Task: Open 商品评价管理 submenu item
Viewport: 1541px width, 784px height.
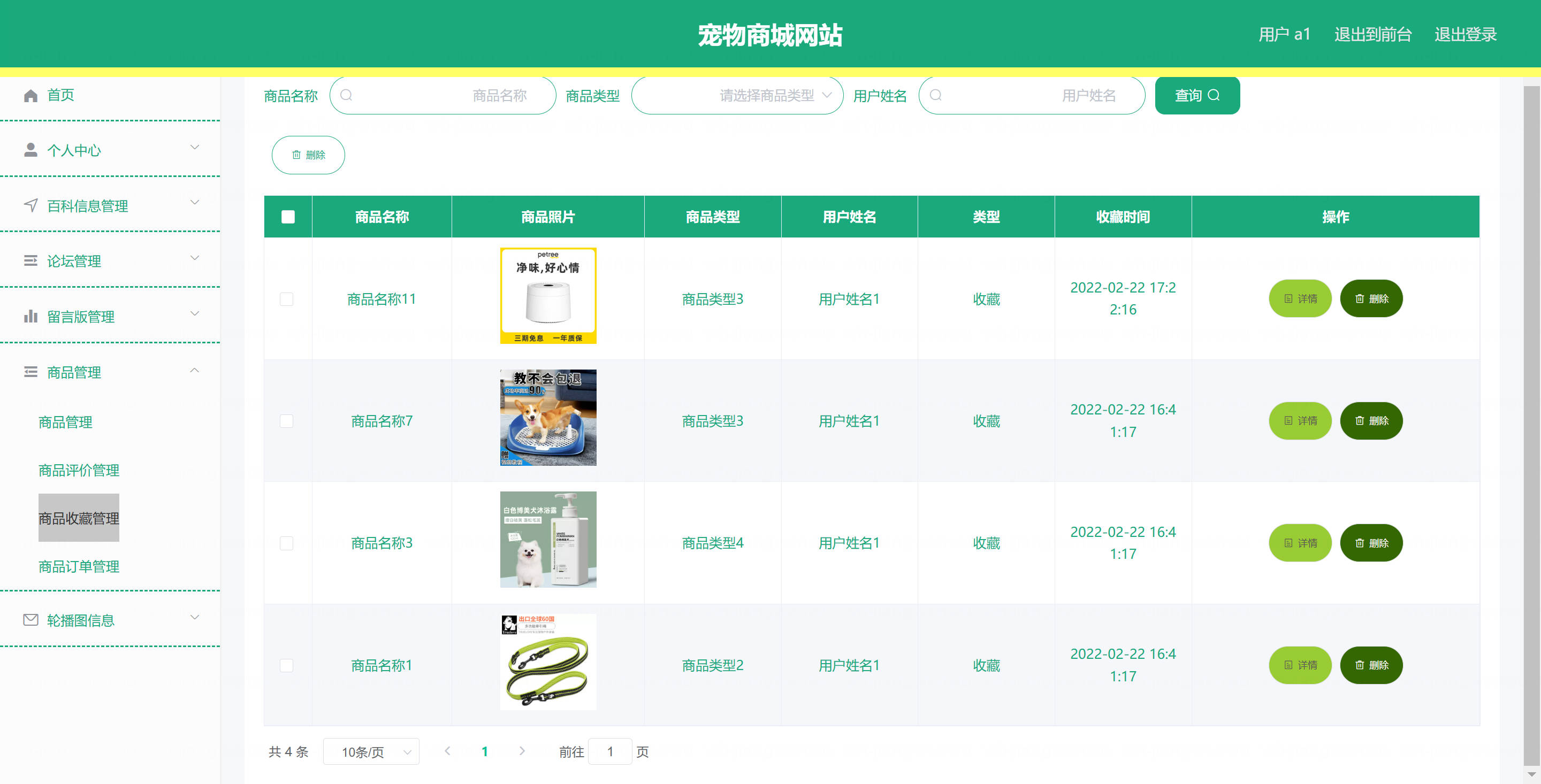Action: (x=79, y=470)
